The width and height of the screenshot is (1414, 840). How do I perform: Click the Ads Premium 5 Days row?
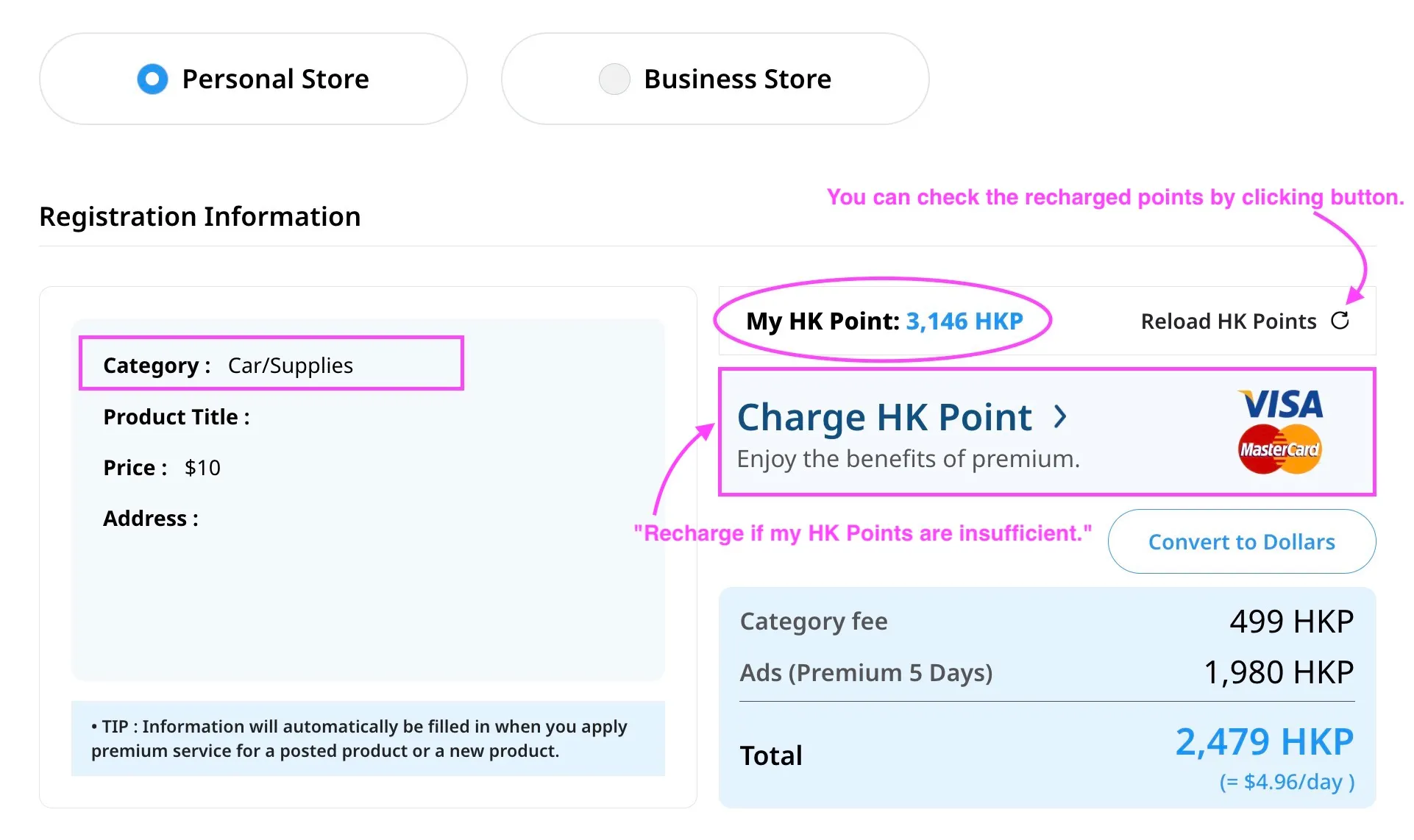click(x=1046, y=672)
